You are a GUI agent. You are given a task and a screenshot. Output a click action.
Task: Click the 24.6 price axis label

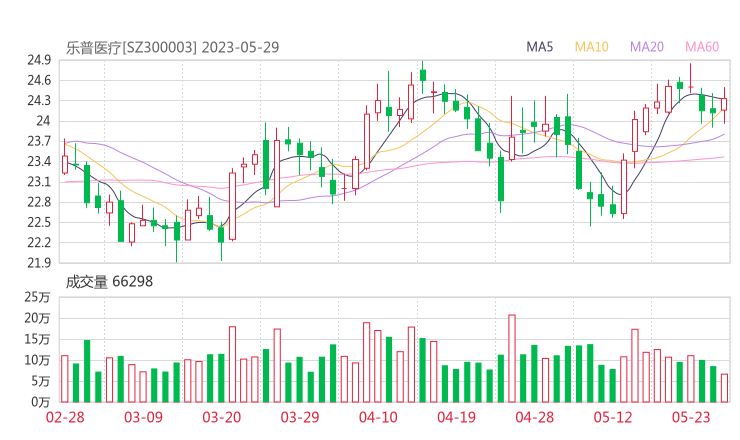click(x=39, y=80)
